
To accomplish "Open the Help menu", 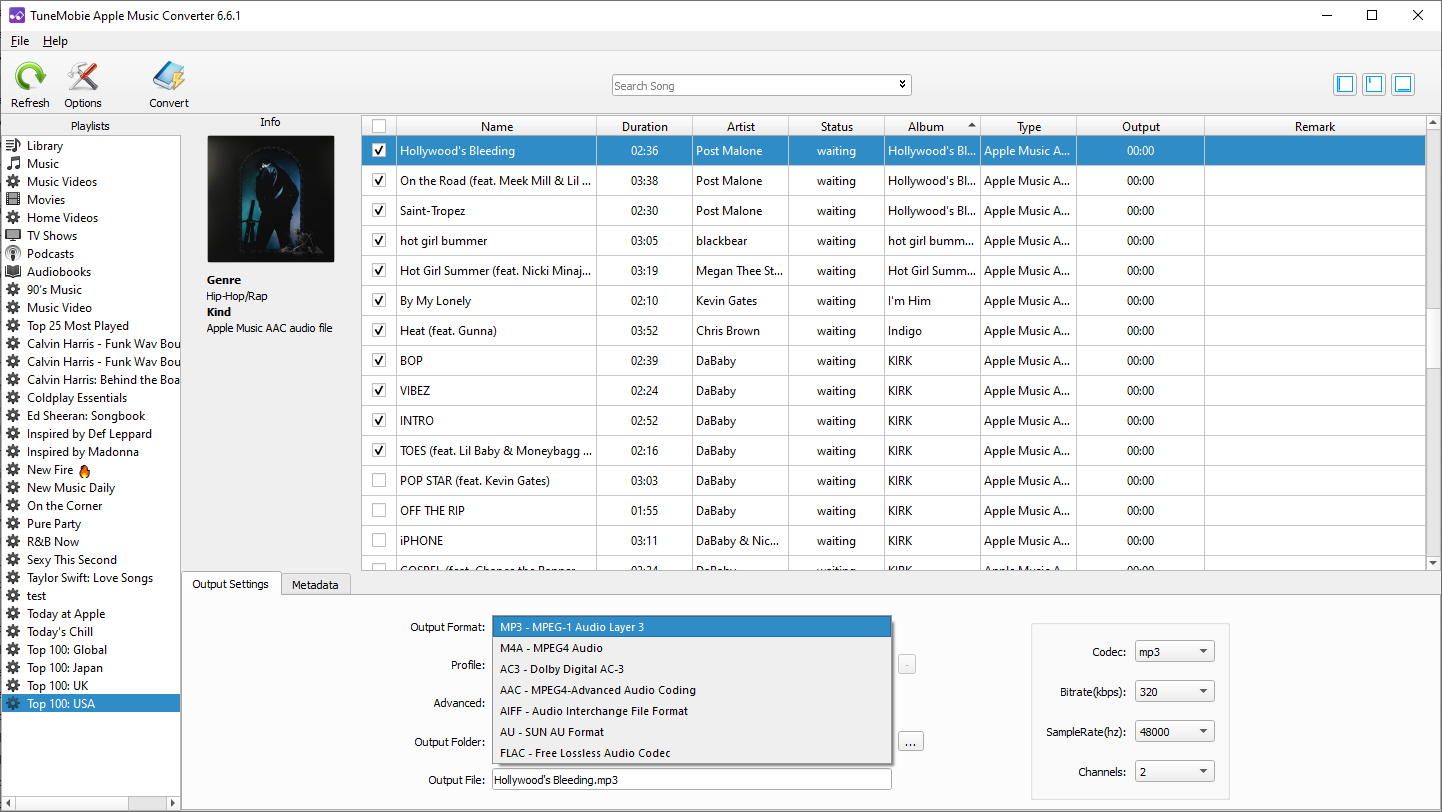I will [x=55, y=41].
